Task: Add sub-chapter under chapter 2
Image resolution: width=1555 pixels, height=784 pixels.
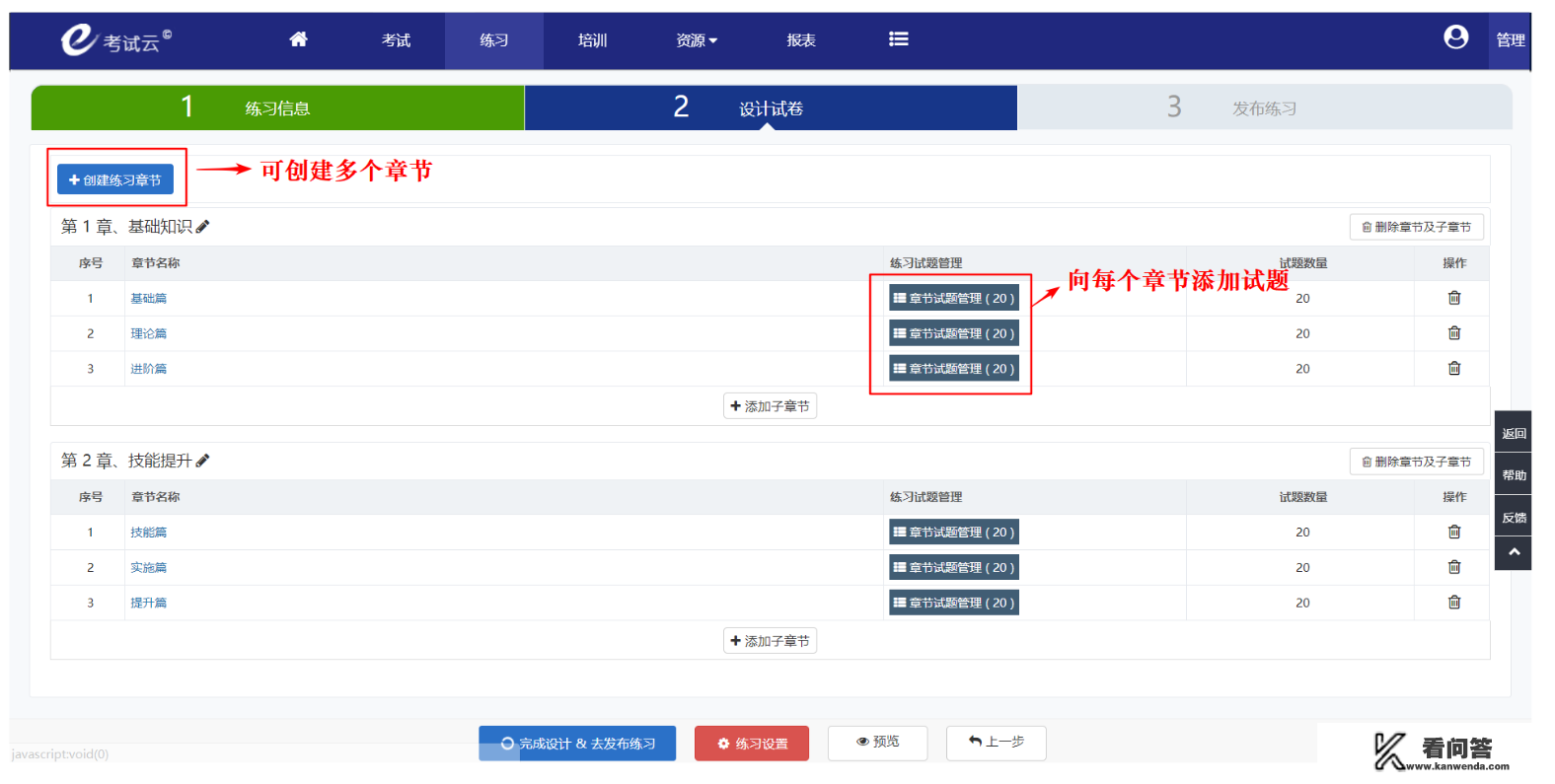Action: pyautogui.click(x=770, y=641)
